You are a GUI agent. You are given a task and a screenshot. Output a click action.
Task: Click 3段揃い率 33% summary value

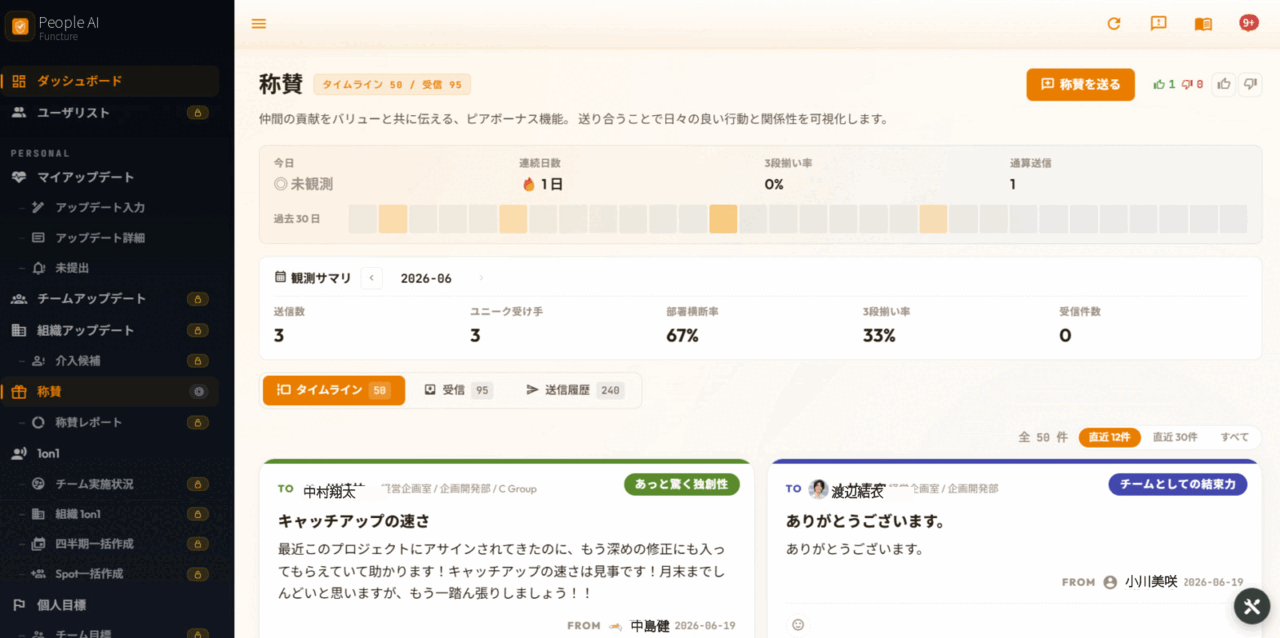click(x=879, y=336)
